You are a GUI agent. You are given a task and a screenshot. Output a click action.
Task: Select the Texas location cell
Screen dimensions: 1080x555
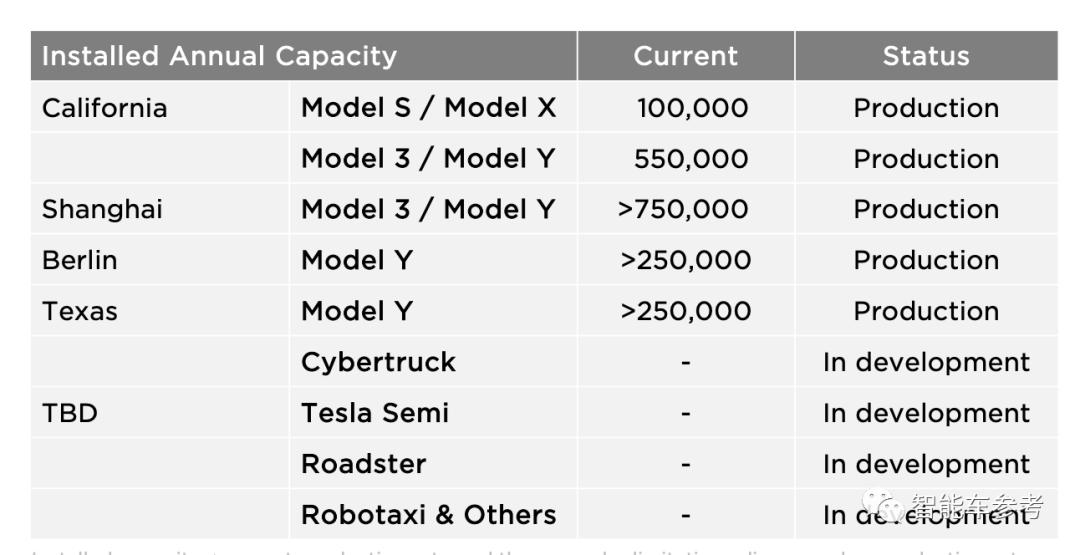click(80, 312)
